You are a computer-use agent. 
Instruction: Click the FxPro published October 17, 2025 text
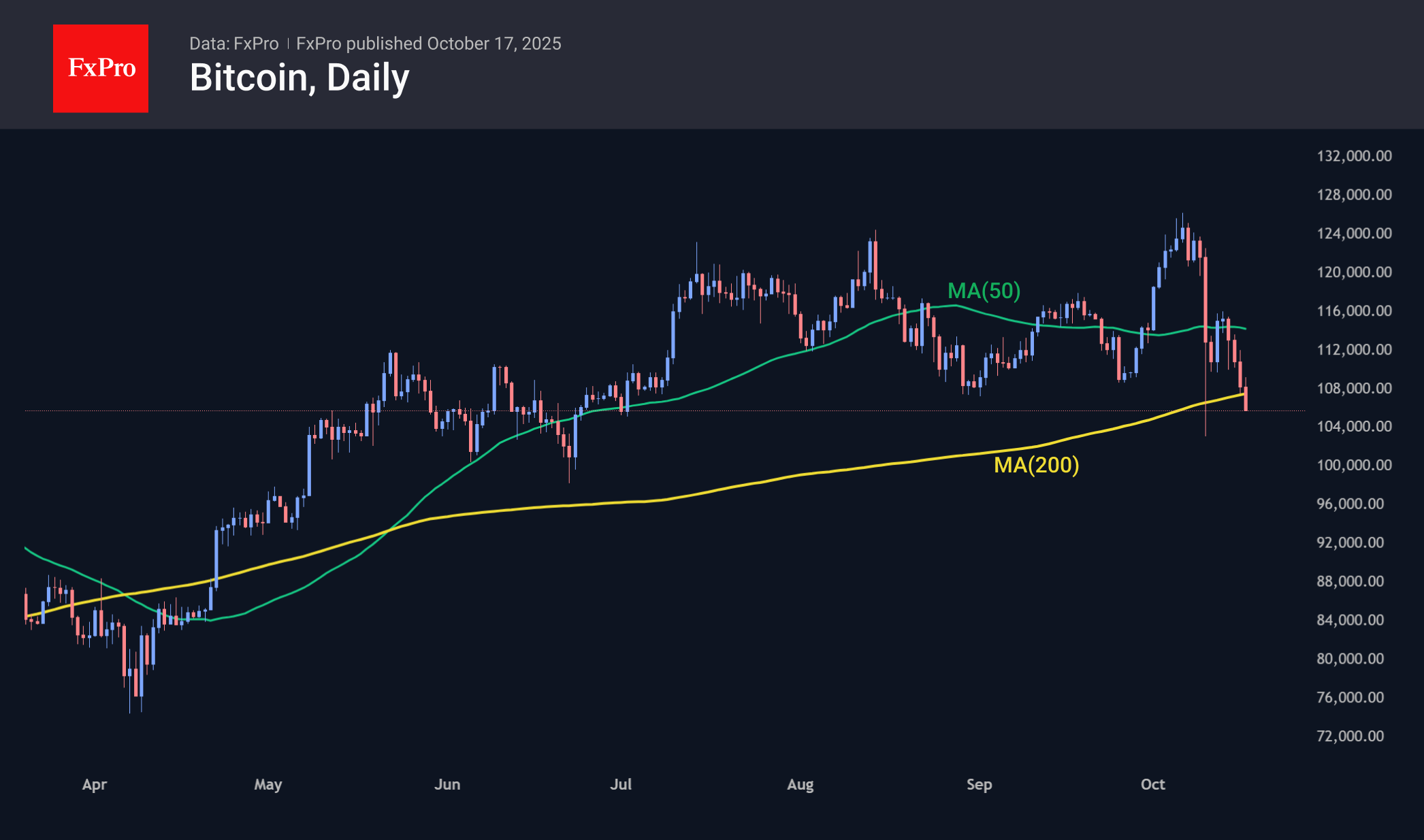[x=429, y=44]
